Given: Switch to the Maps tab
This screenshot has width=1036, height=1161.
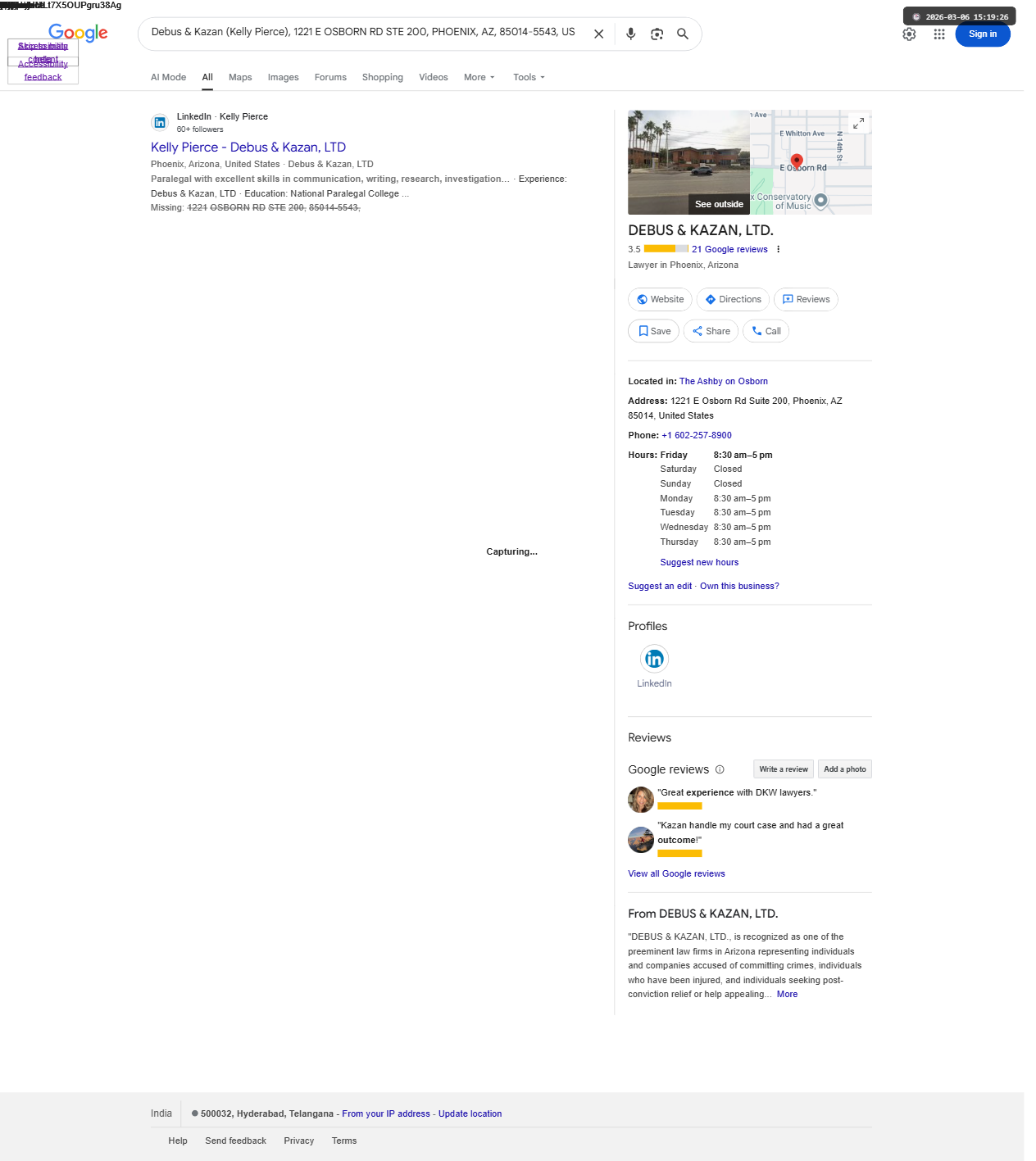Looking at the screenshot, I should tap(240, 77).
